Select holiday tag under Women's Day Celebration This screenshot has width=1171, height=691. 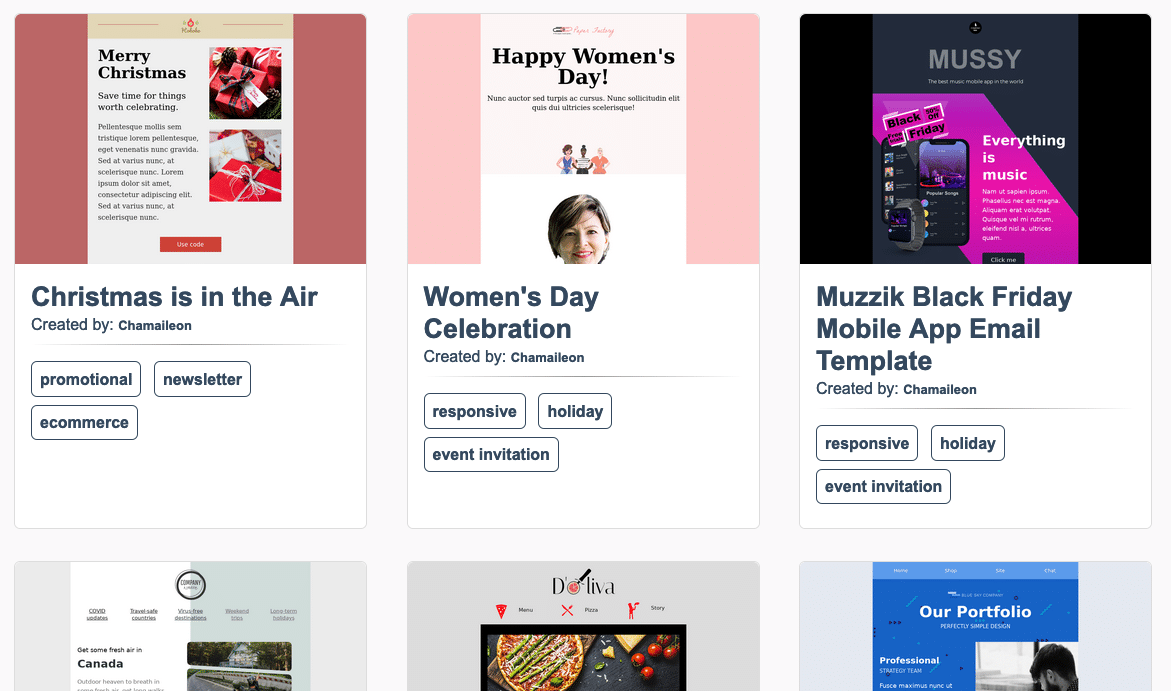[575, 412]
